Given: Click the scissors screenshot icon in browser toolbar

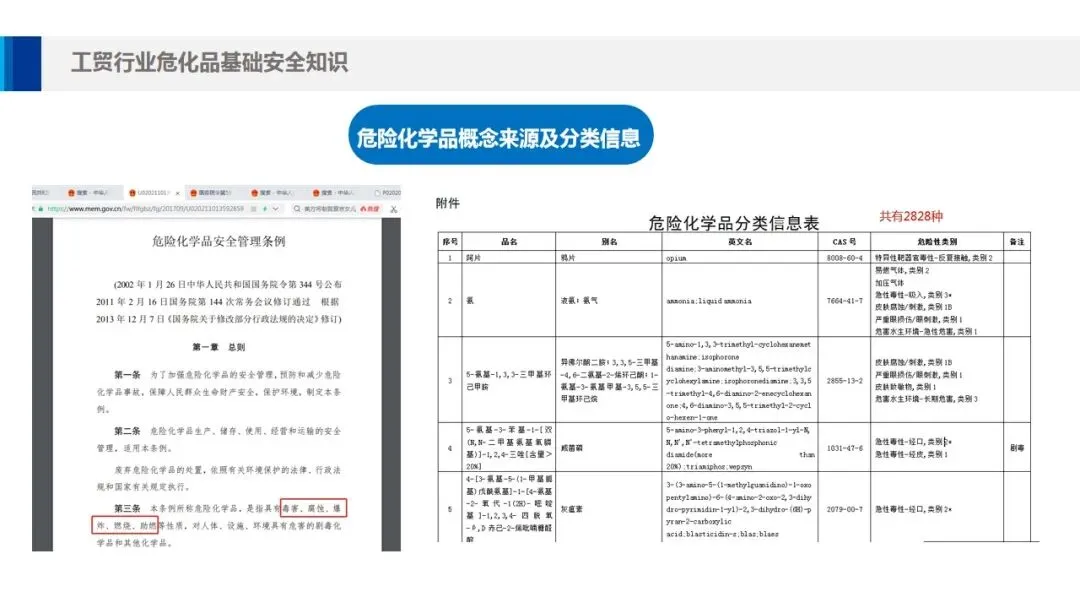Looking at the screenshot, I should [393, 209].
